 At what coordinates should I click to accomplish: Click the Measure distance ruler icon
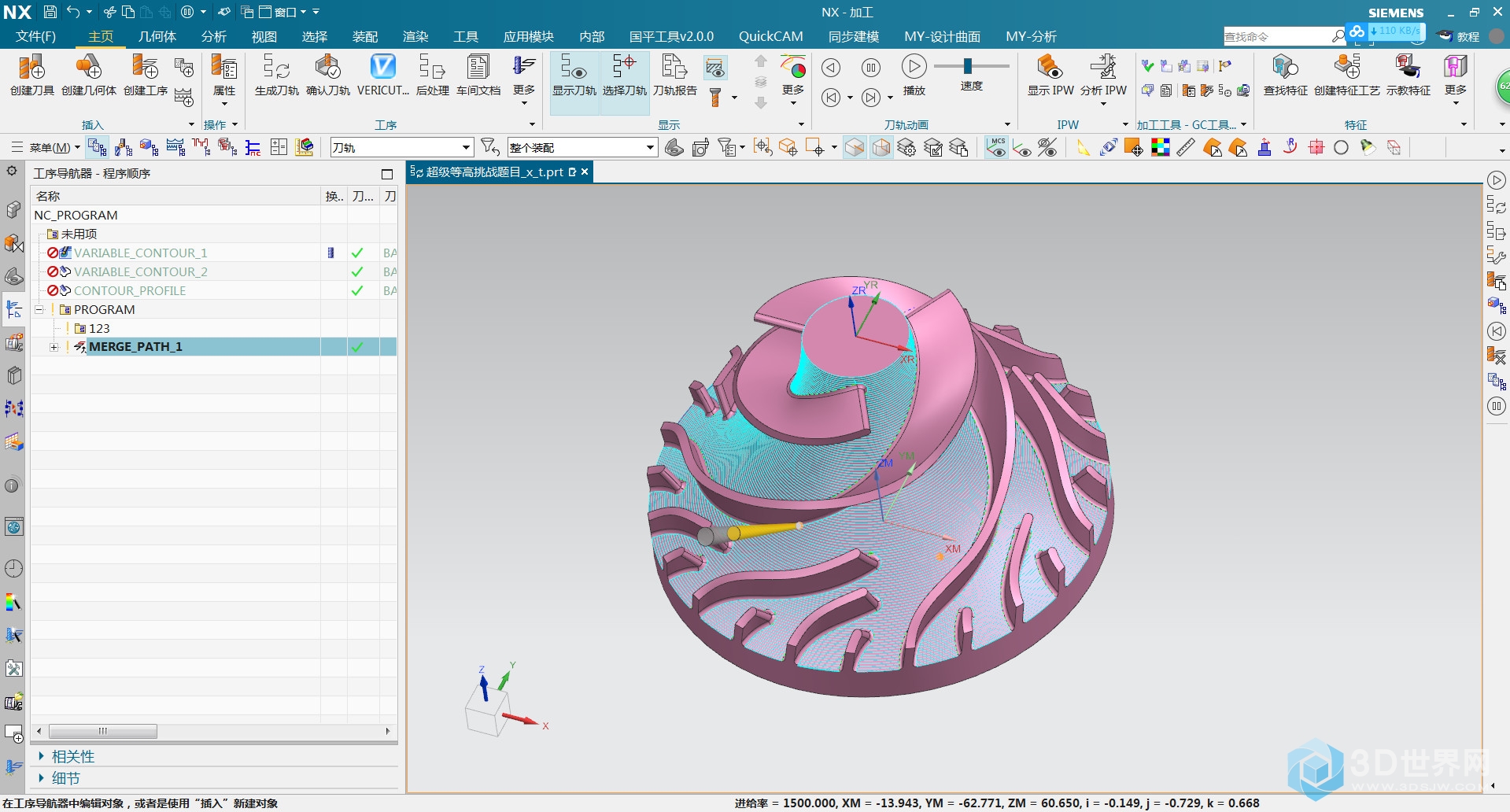[x=1186, y=148]
